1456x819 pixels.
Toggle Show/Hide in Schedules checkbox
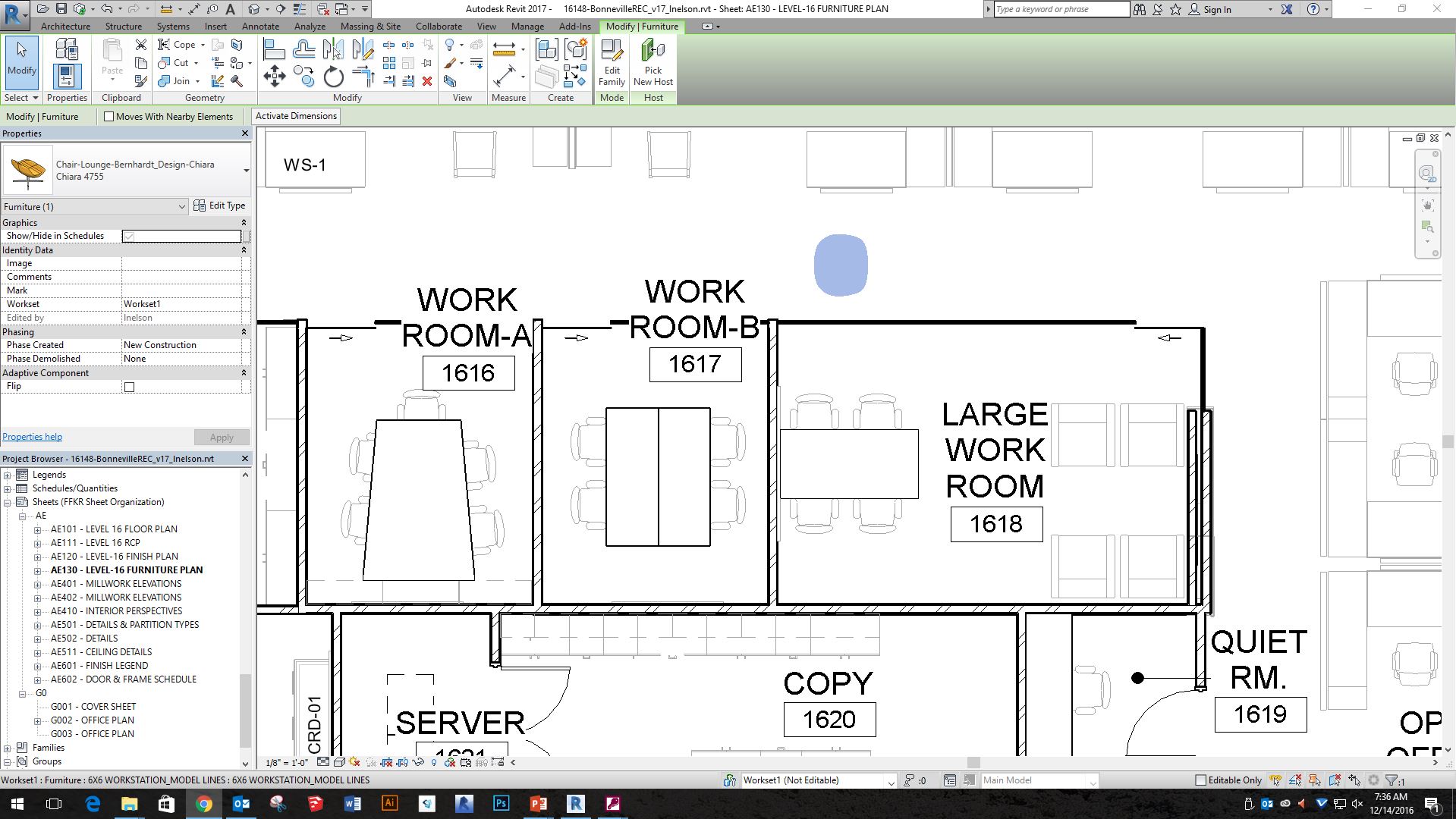pyautogui.click(x=128, y=235)
